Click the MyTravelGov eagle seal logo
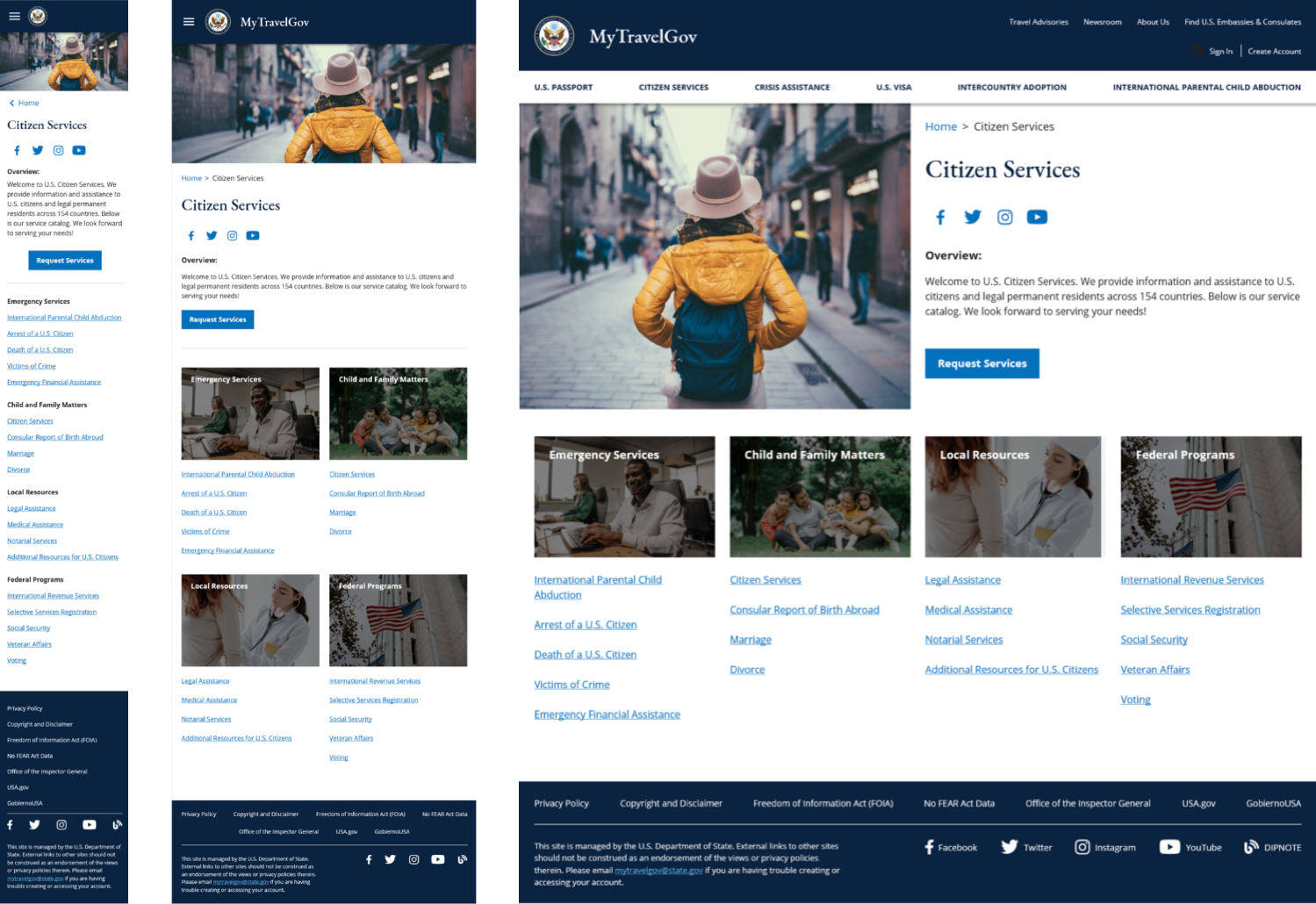Viewport: 1316px width, 904px height. pos(555,36)
